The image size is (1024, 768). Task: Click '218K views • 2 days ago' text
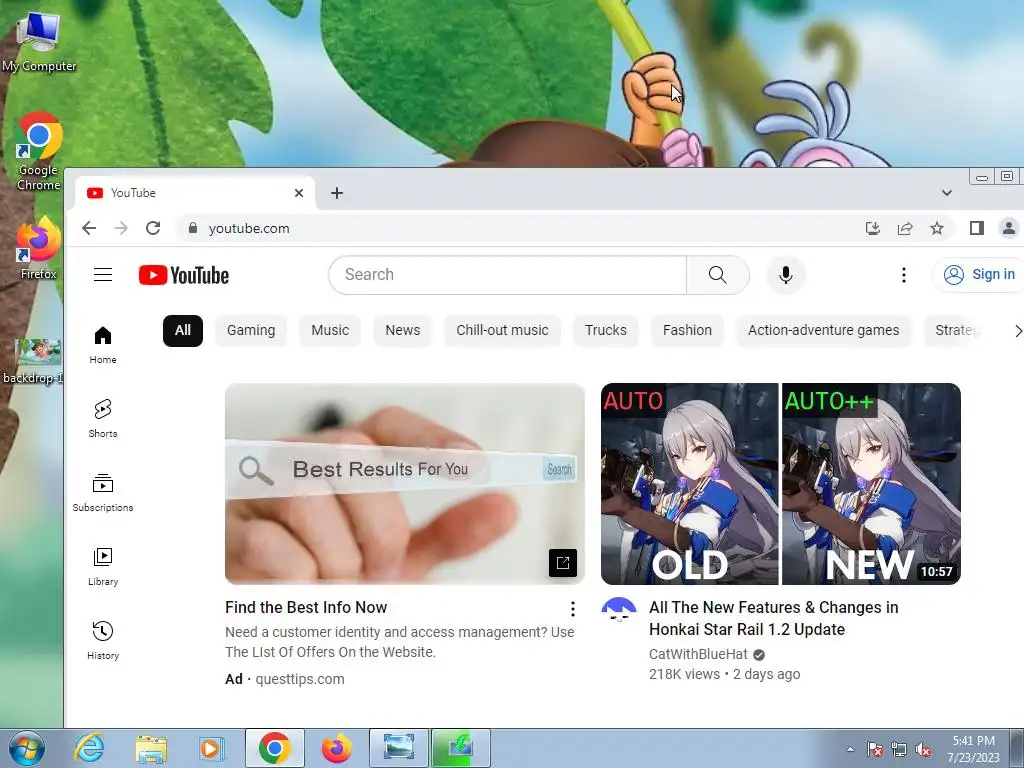pyautogui.click(x=725, y=674)
